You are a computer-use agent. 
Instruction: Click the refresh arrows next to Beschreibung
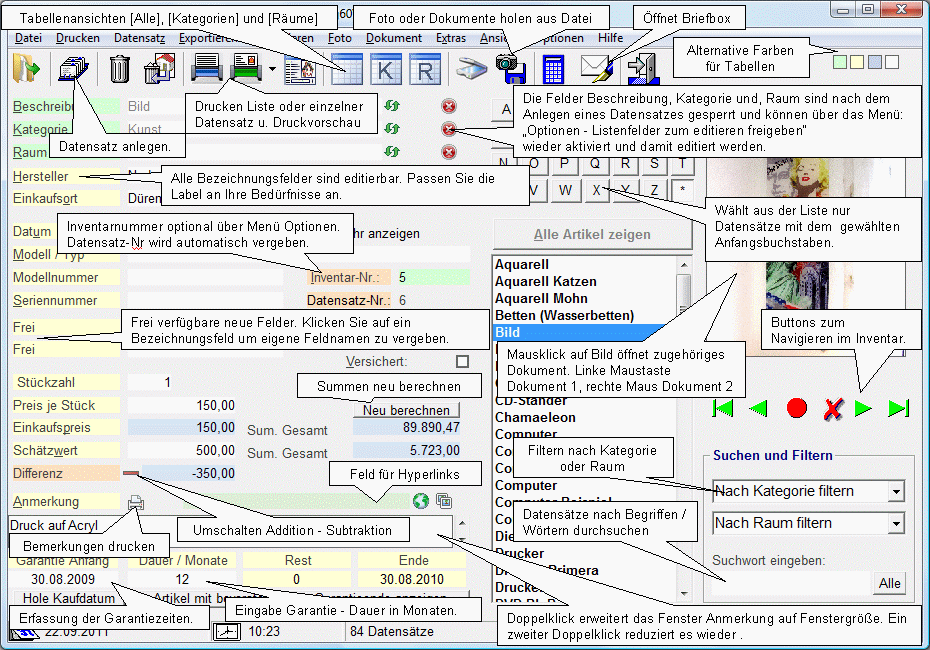click(392, 106)
